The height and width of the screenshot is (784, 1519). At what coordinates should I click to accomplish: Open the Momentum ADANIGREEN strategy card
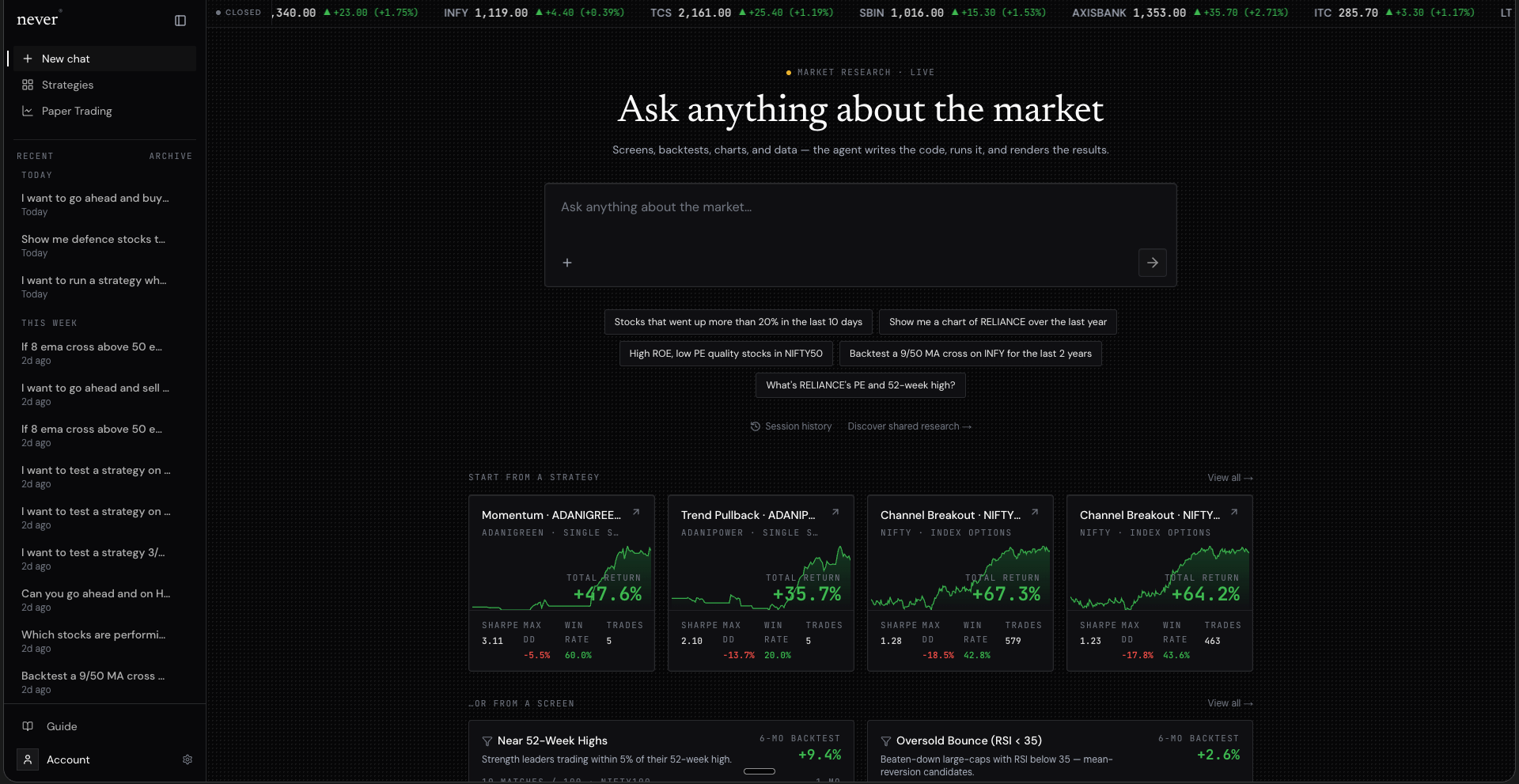[562, 583]
